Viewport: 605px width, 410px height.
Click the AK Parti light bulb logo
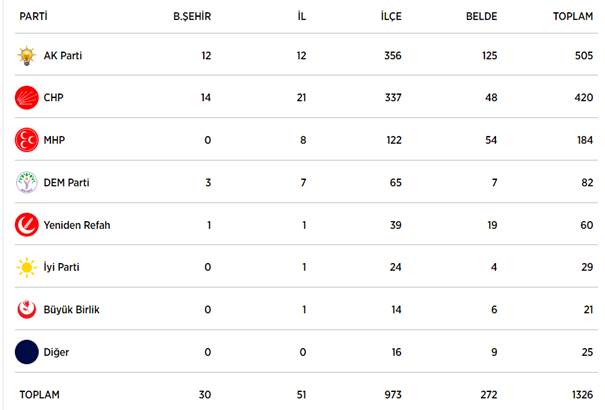27,56
